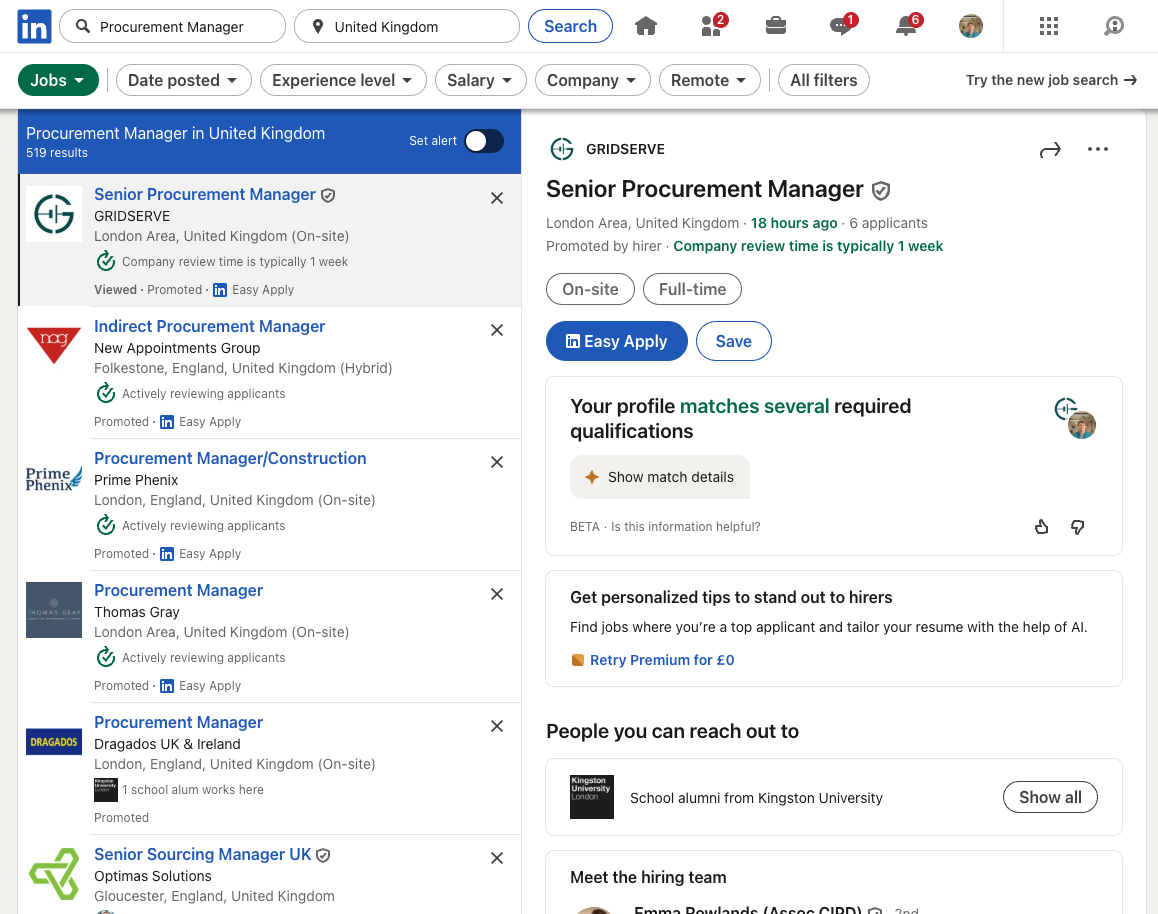Give thumbs up on match information
The image size is (1158, 914).
point(1041,526)
